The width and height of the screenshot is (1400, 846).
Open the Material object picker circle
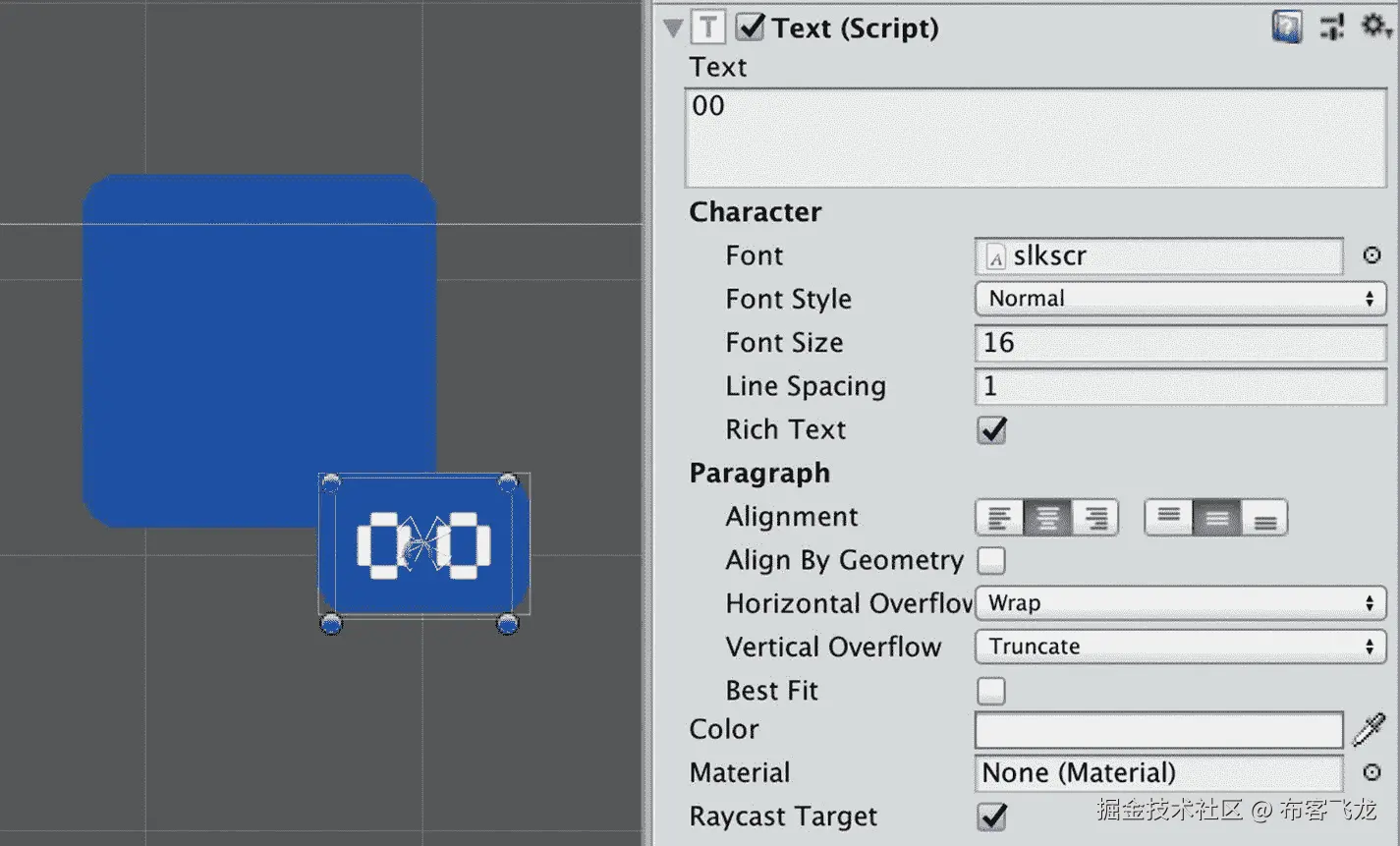1372,773
